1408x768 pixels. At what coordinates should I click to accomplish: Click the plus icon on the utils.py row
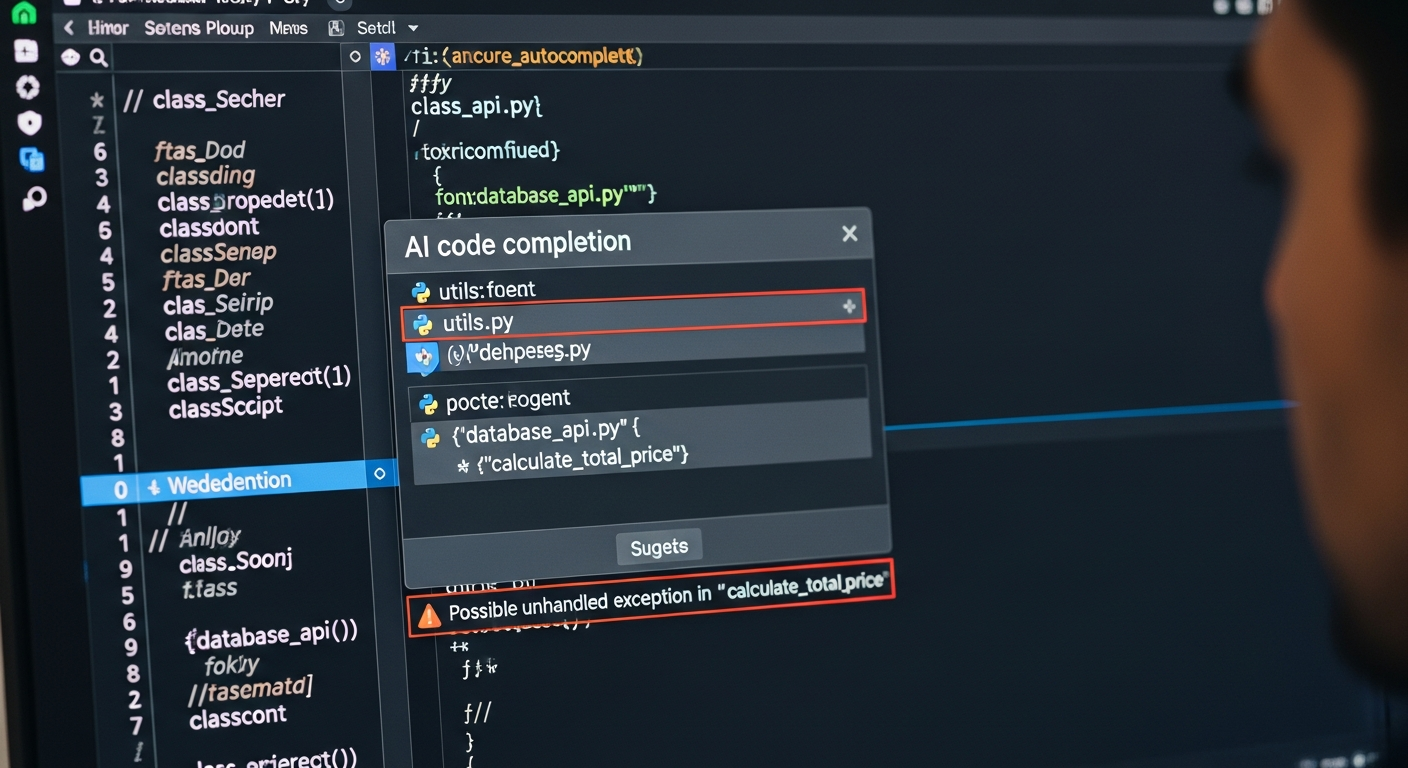click(849, 307)
